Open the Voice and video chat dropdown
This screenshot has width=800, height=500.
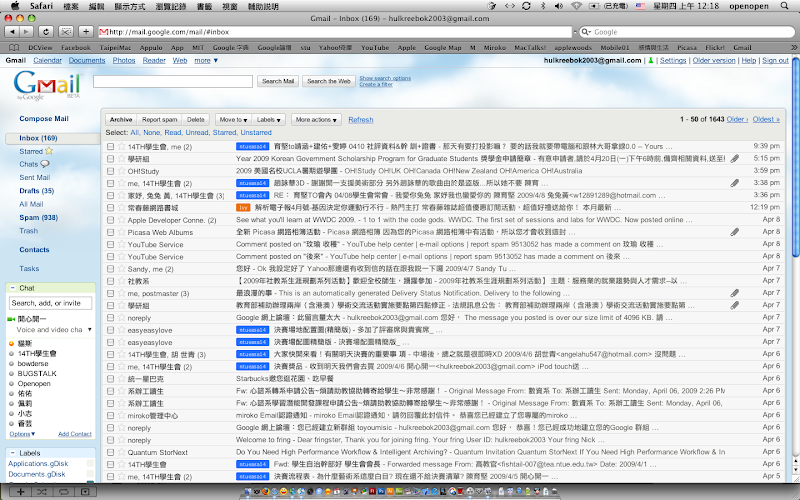[x=90, y=330]
